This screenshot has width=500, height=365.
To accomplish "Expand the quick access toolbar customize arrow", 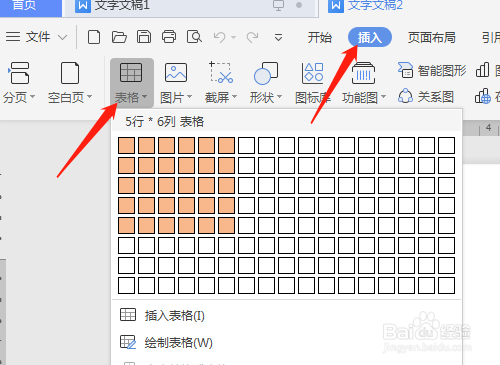I will pyautogui.click(x=278, y=37).
